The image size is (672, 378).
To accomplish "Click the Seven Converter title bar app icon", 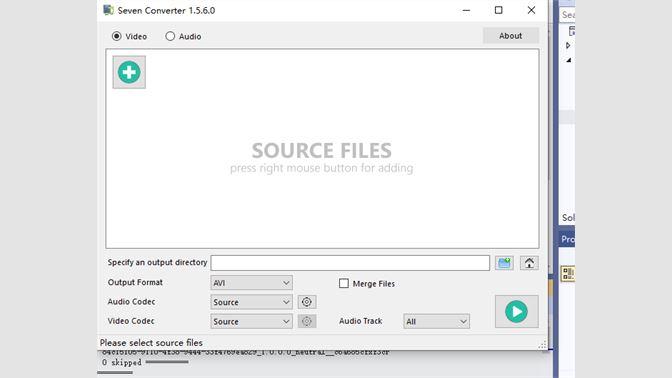I will pos(108,10).
